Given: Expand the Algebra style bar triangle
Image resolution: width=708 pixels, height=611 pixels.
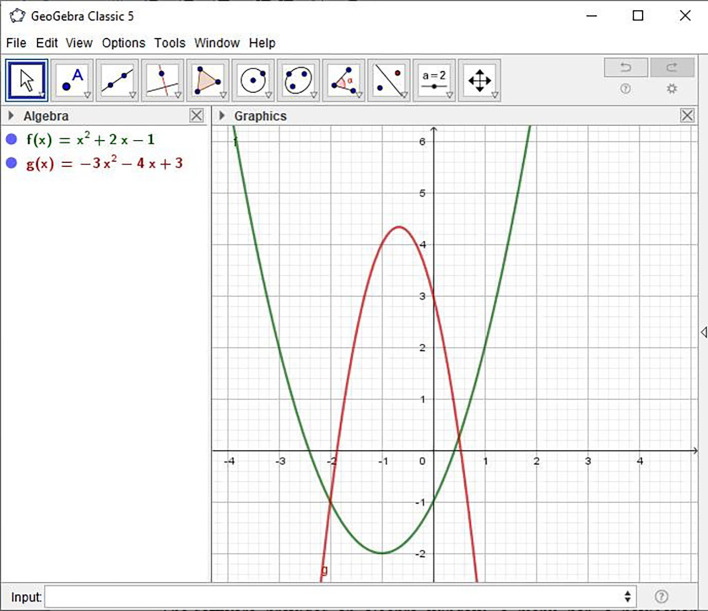Looking at the screenshot, I should coord(11,116).
